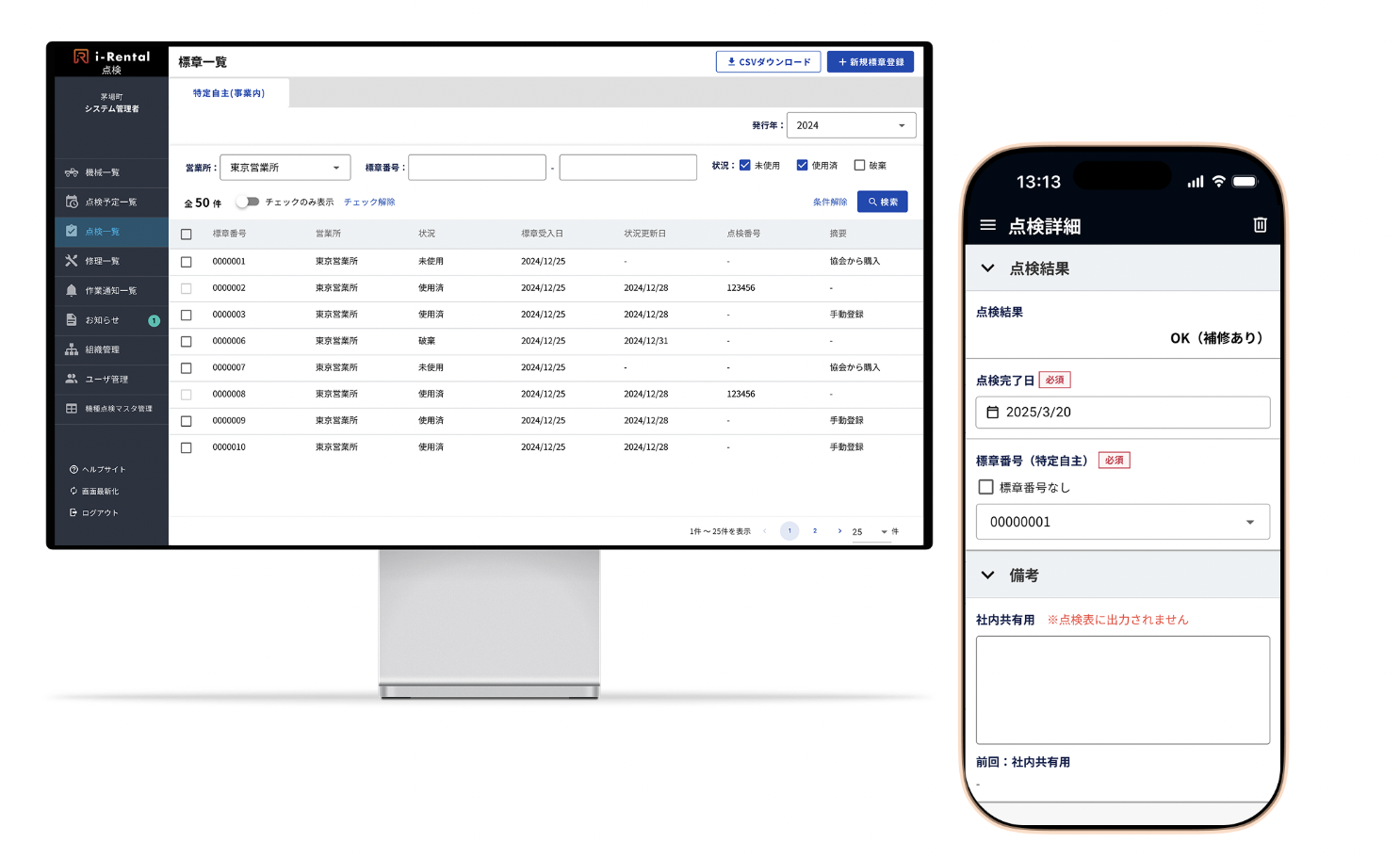
Task: Expand the 営業所 東京営業所 dropdown
Action: [x=285, y=168]
